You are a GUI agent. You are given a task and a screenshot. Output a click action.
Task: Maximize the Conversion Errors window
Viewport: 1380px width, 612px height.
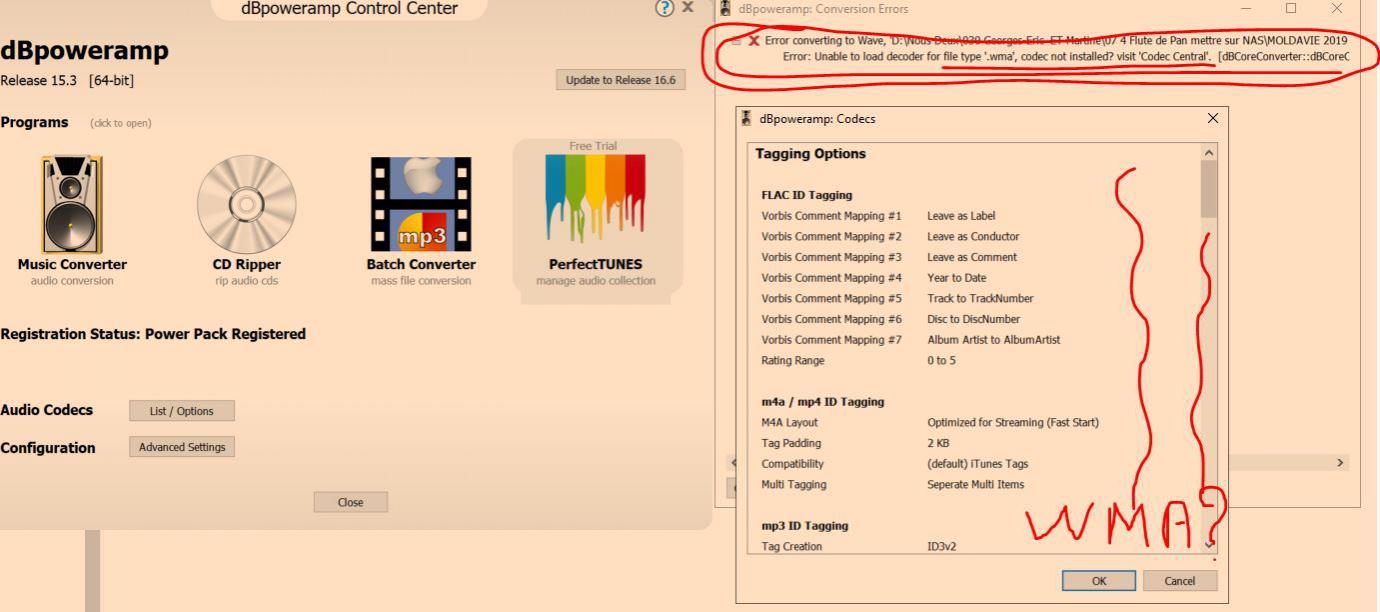tap(1291, 9)
